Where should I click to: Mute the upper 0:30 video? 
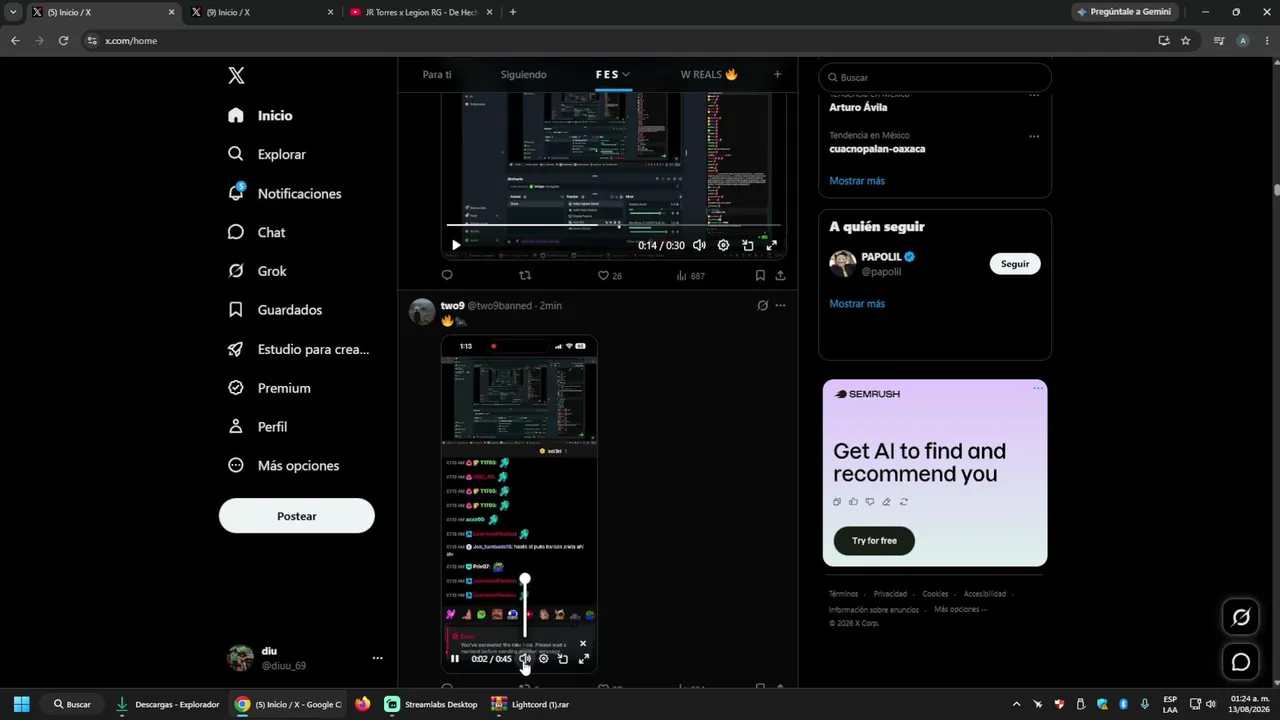point(699,245)
